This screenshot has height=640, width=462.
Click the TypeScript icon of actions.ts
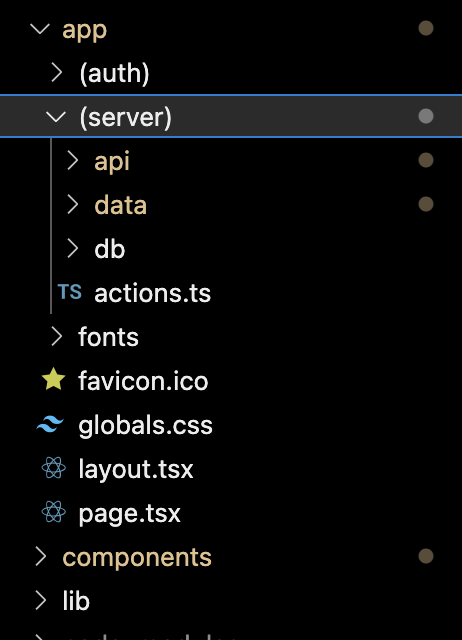[70, 292]
